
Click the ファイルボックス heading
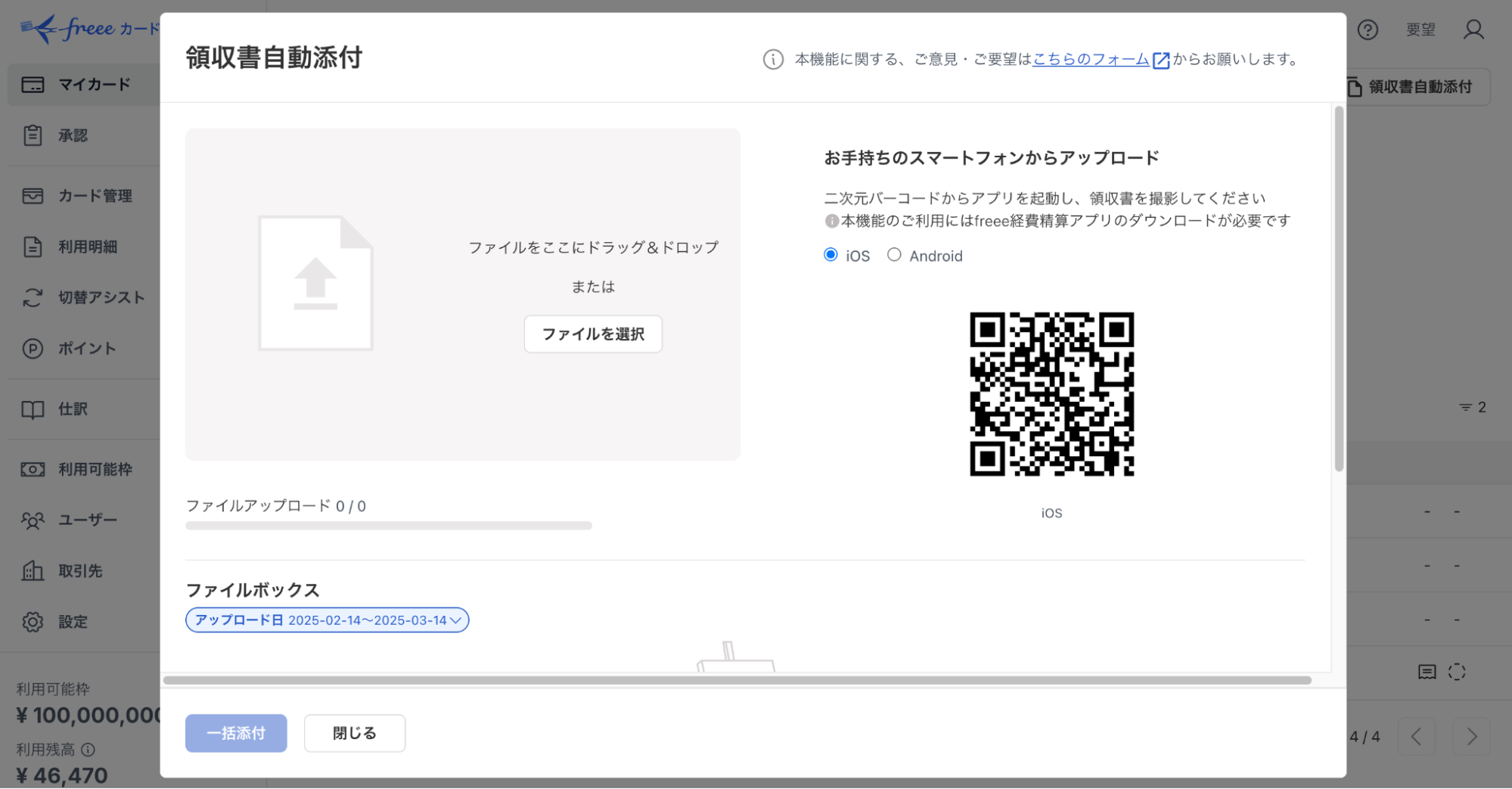(x=253, y=590)
